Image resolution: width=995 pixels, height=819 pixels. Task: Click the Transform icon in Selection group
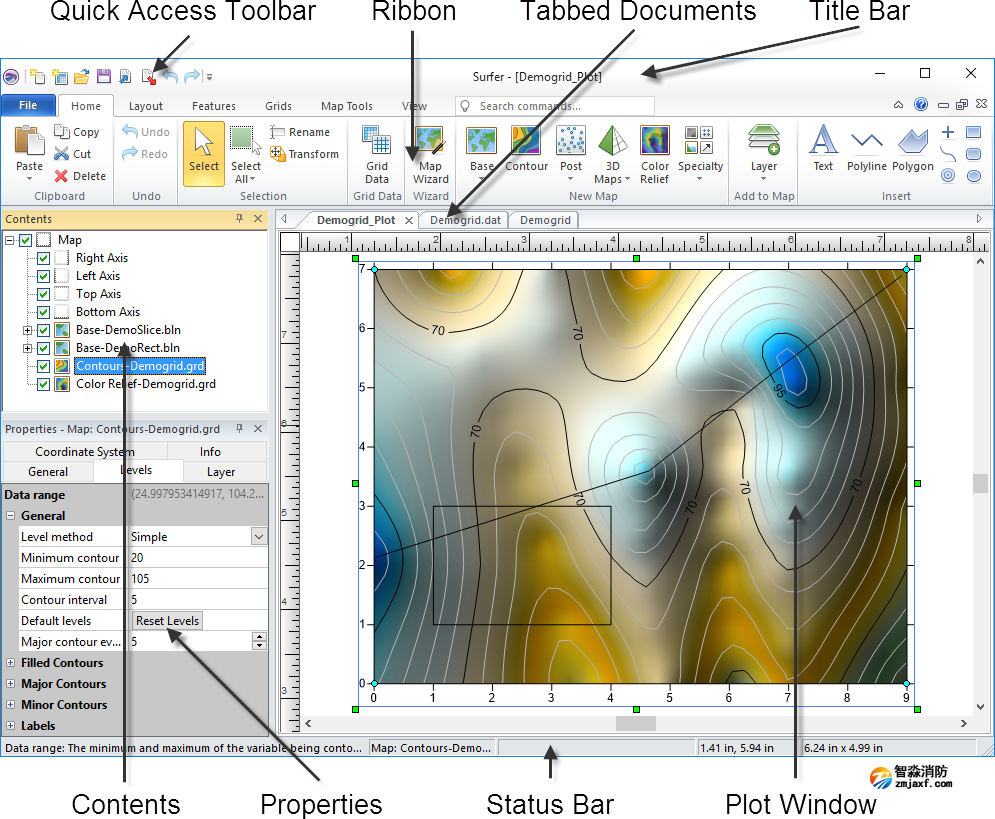[x=305, y=154]
